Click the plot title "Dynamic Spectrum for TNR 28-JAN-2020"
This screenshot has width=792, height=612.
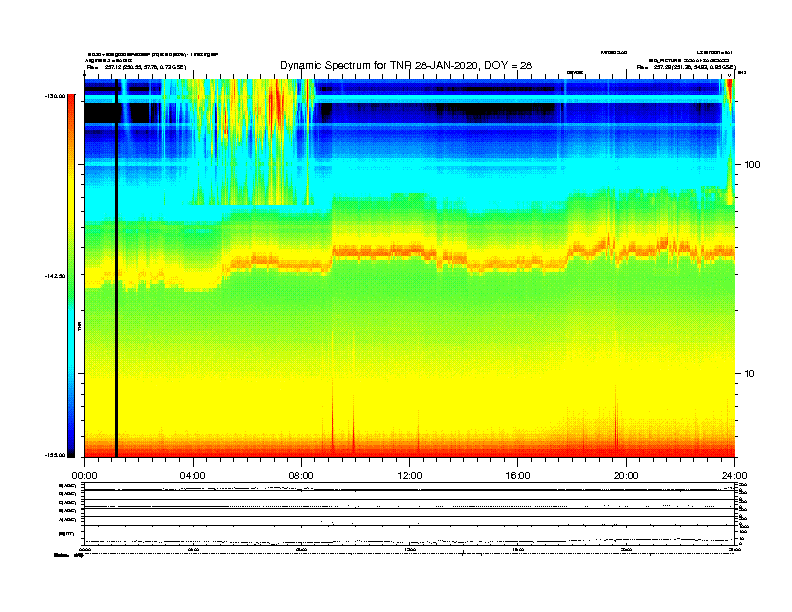coord(379,65)
